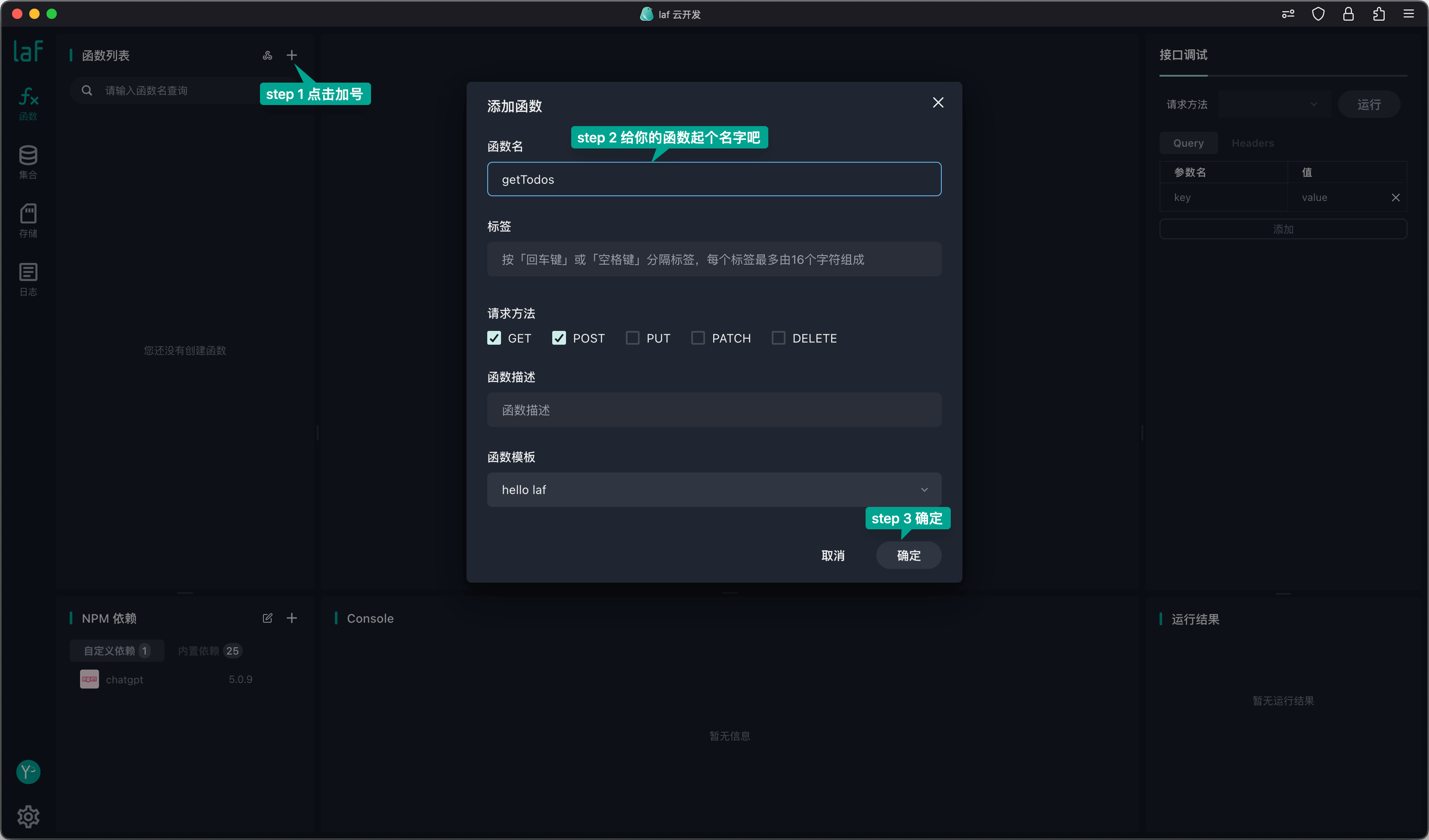1429x840 pixels.
Task: Focus the 函数描述 description field
Action: 714,409
